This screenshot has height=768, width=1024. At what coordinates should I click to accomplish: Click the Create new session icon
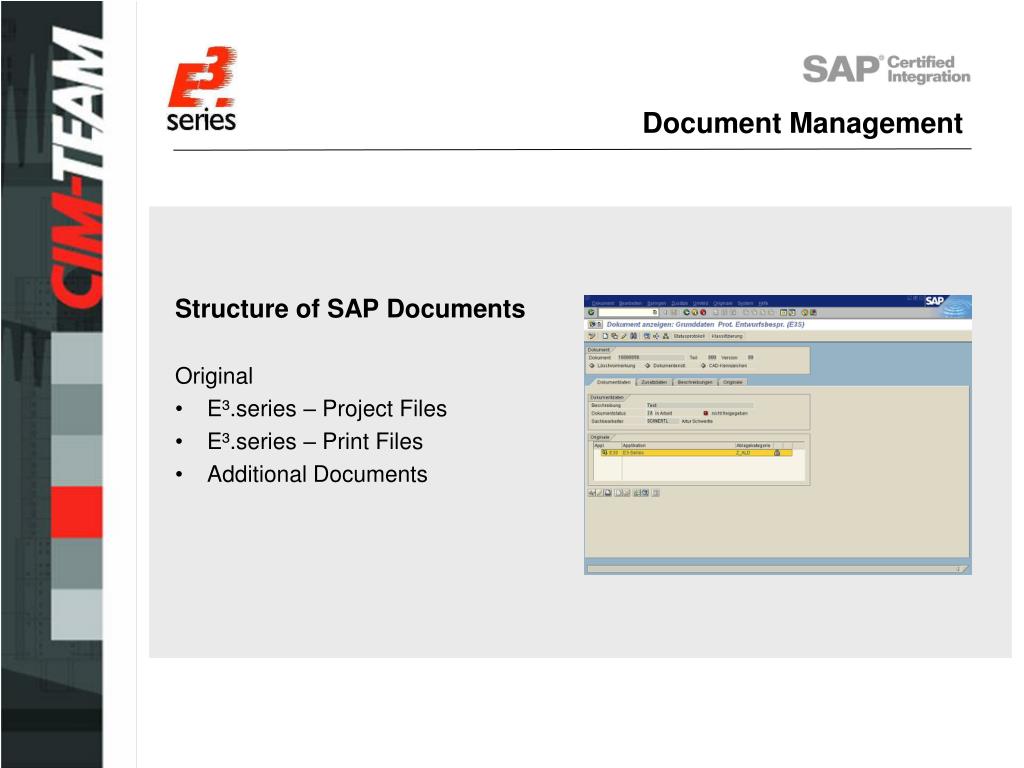coord(783,313)
